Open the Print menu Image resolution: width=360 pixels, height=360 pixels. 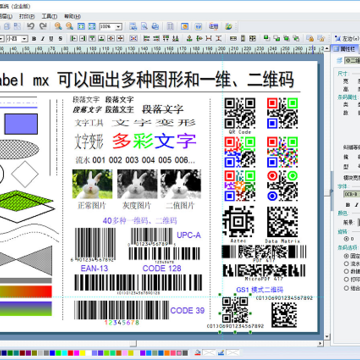tap(26, 16)
